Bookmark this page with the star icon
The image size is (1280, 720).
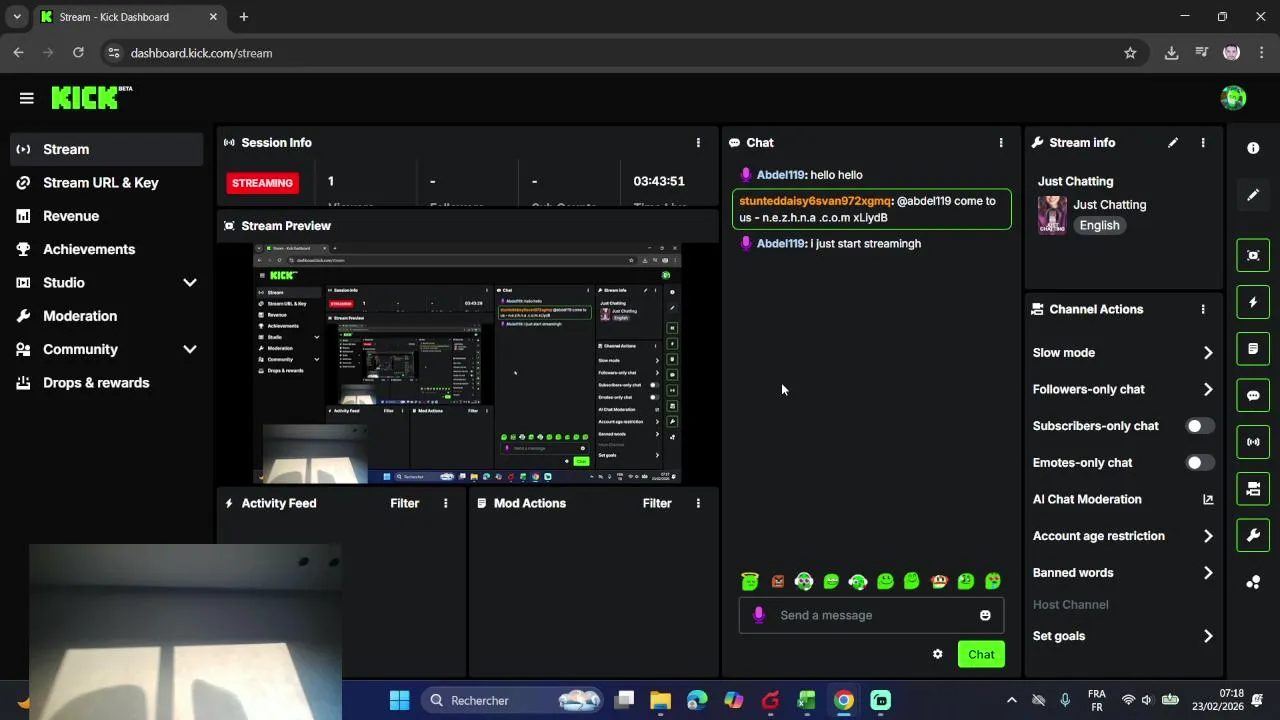coord(1130,53)
